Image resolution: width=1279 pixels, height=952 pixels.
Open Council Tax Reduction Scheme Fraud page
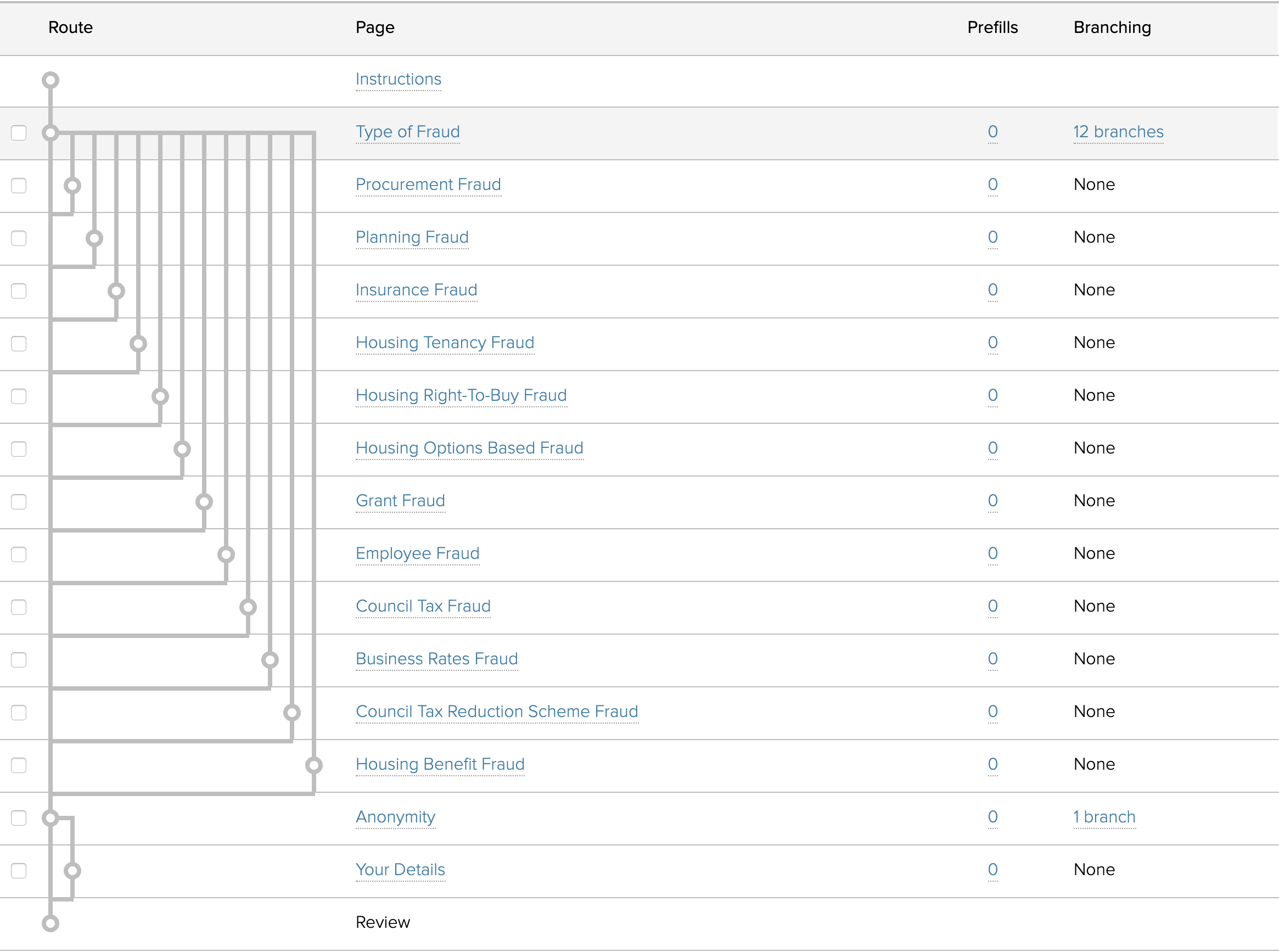click(497, 712)
